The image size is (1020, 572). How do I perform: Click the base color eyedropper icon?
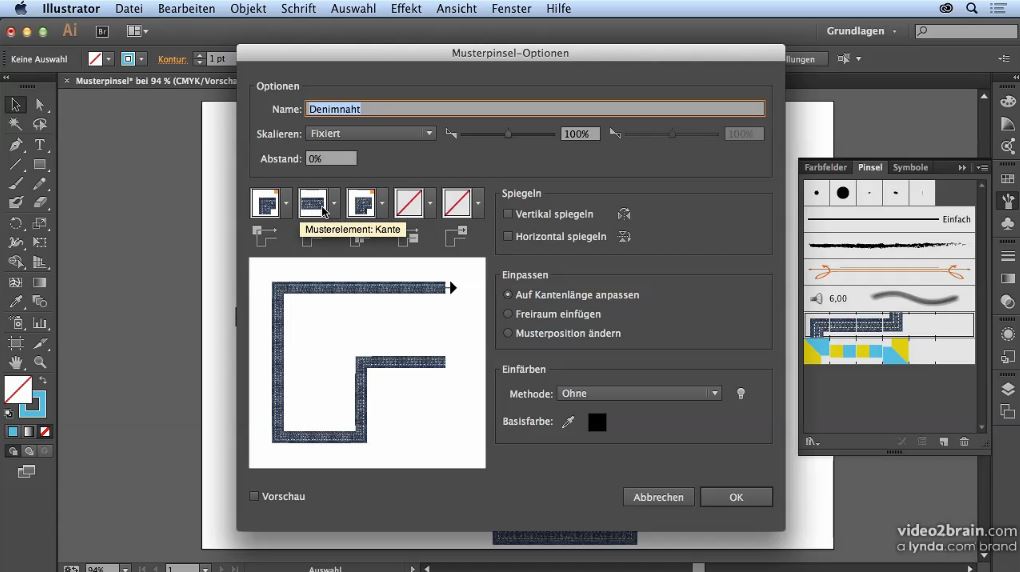click(568, 422)
